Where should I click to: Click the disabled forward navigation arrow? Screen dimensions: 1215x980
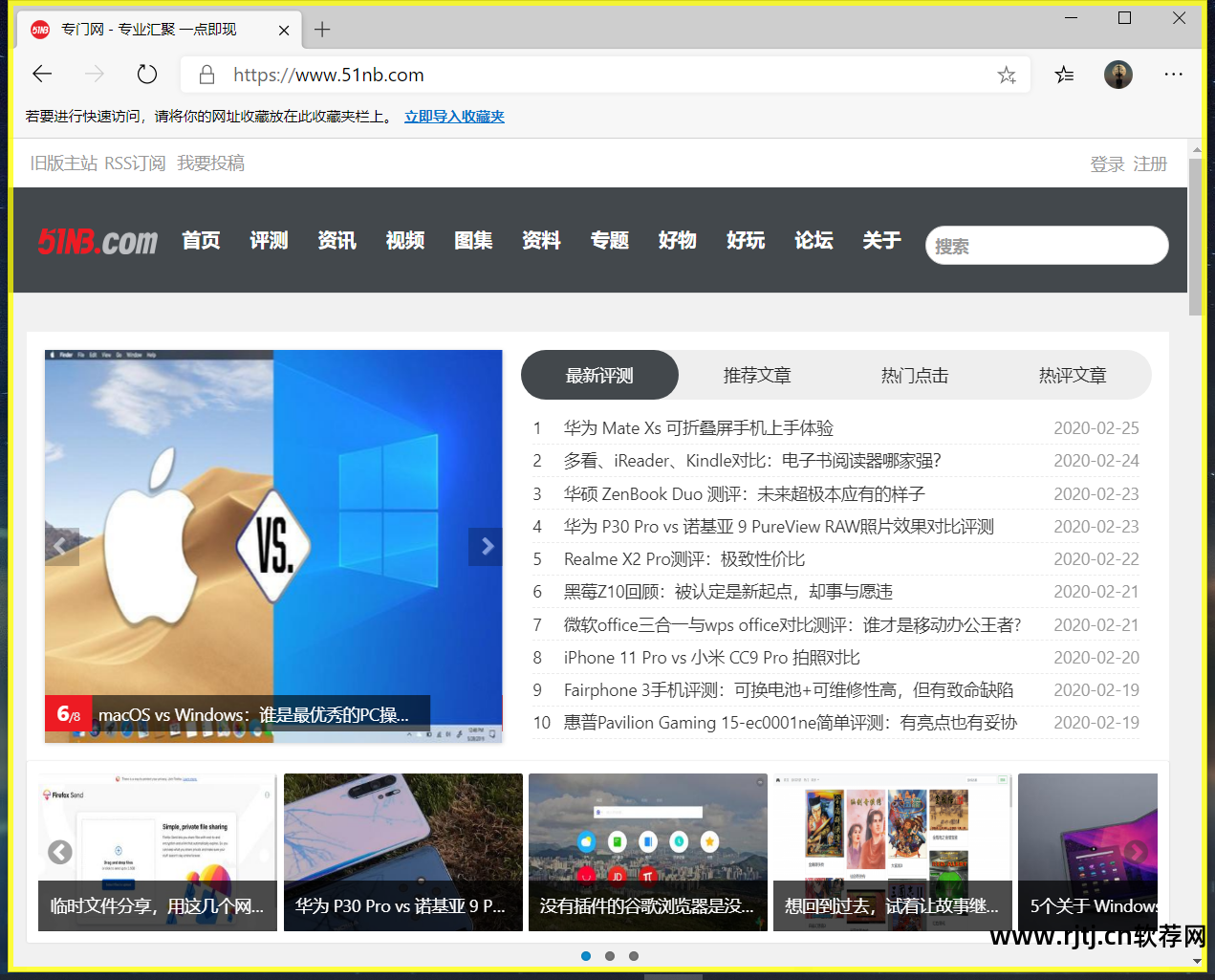pyautogui.click(x=95, y=75)
